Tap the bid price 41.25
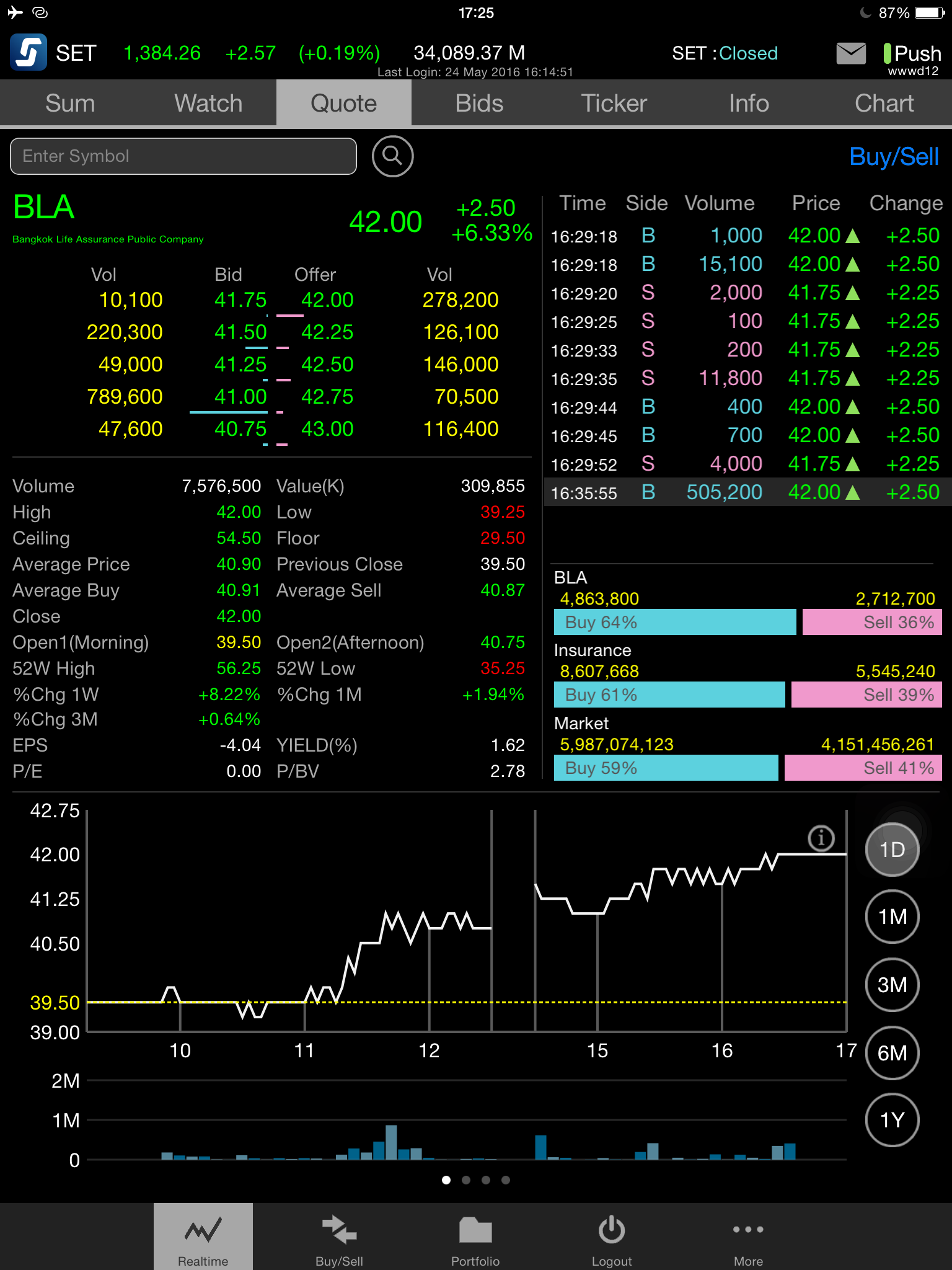Screen dimensions: 952x1270 click(x=240, y=365)
